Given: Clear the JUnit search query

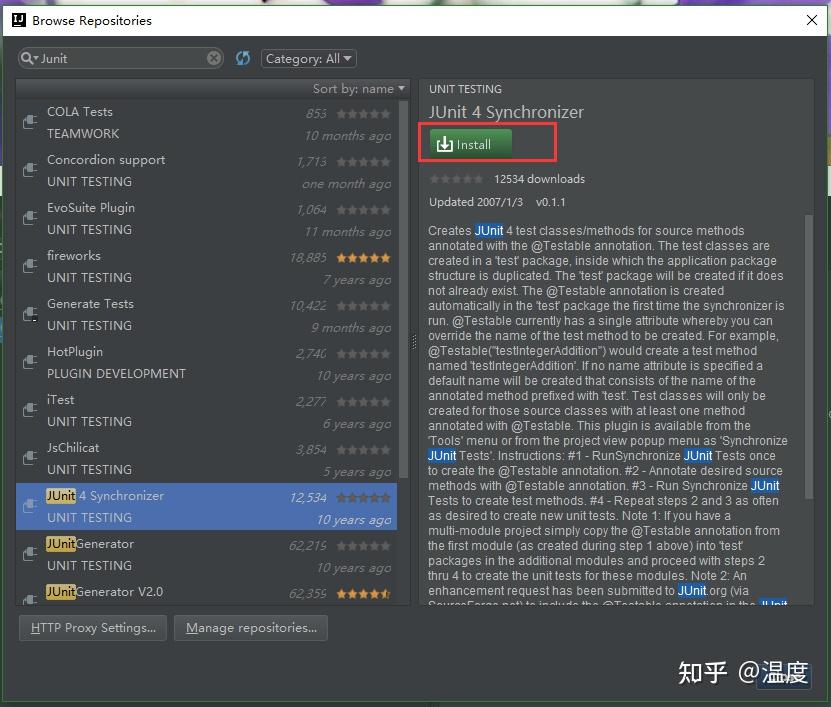Looking at the screenshot, I should pos(213,57).
